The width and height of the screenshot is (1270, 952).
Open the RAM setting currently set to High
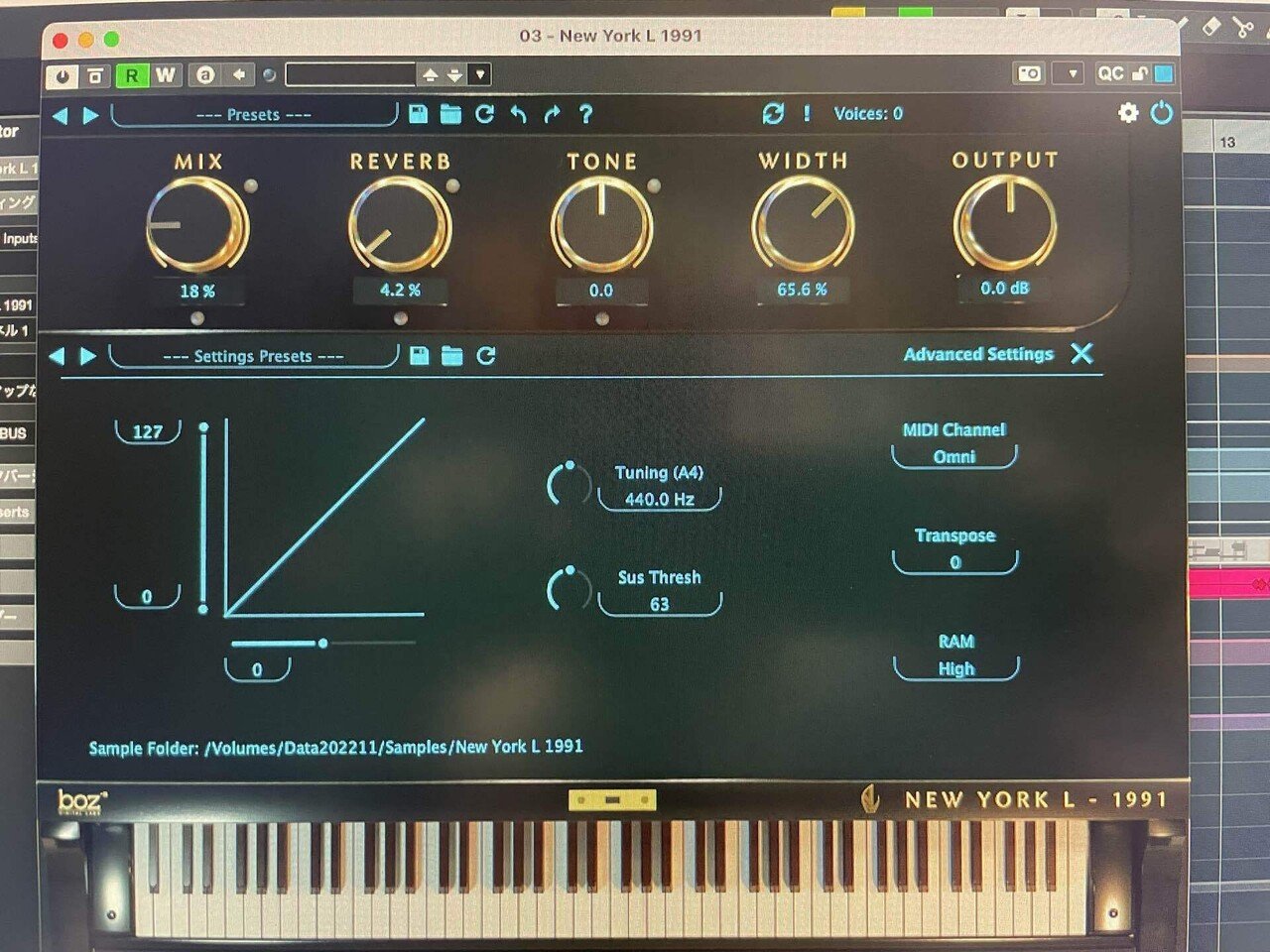(954, 668)
